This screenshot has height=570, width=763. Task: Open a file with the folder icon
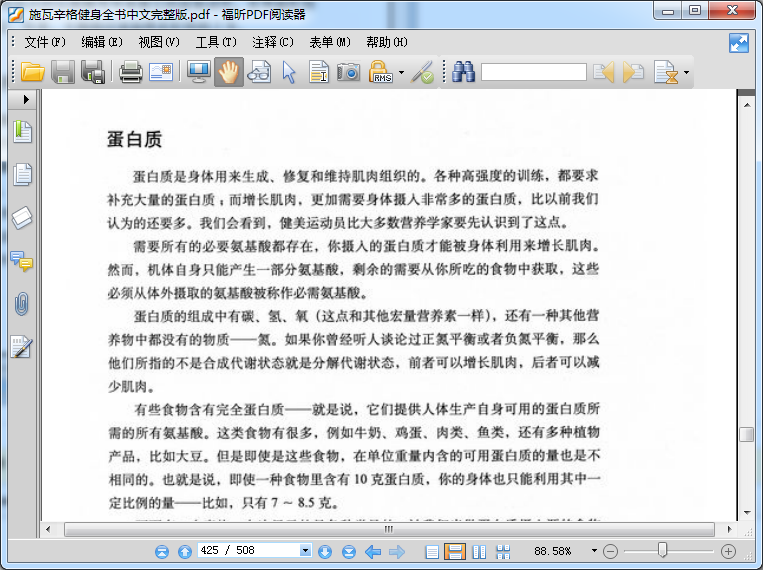[x=33, y=73]
